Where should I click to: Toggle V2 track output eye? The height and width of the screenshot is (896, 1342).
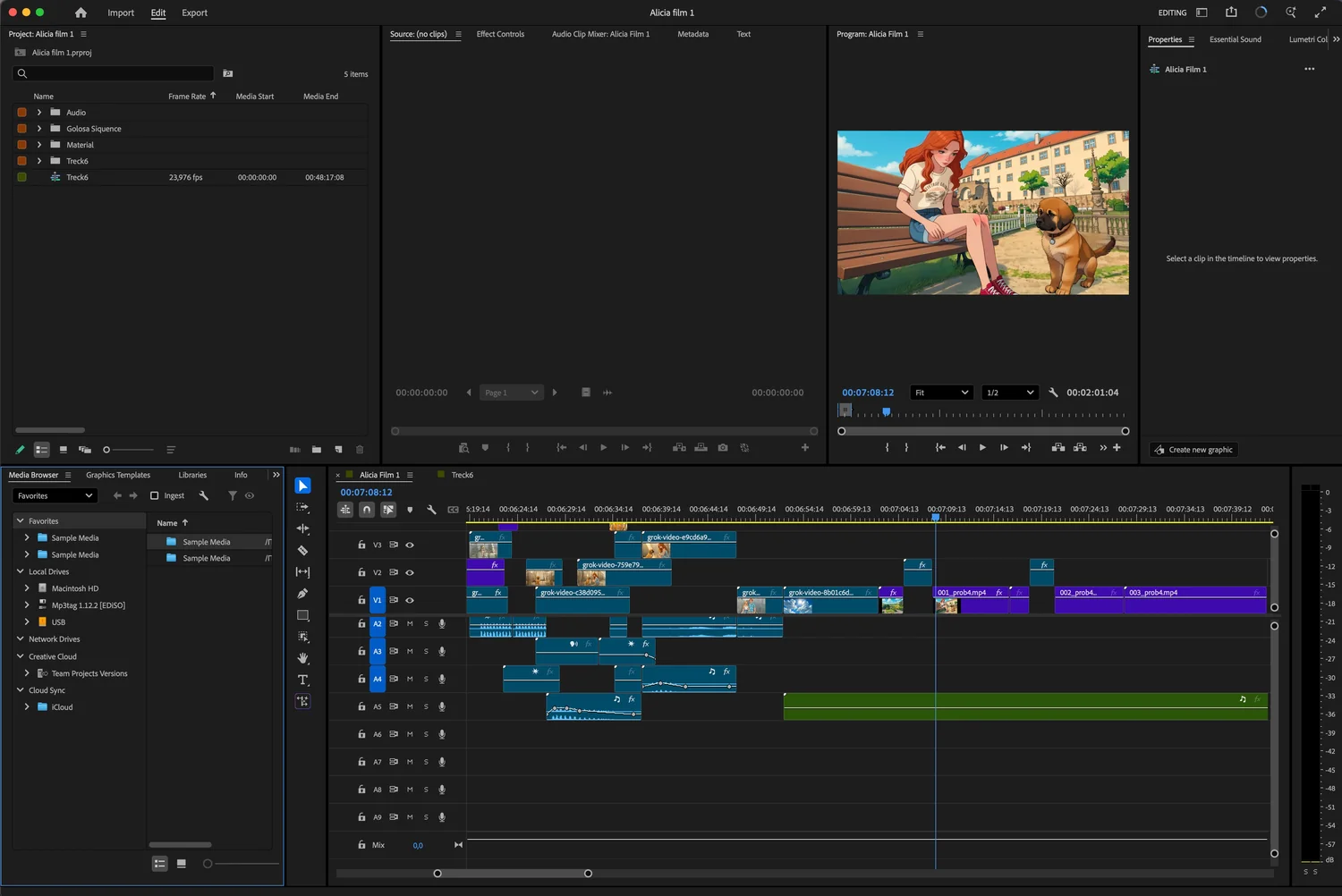(410, 572)
